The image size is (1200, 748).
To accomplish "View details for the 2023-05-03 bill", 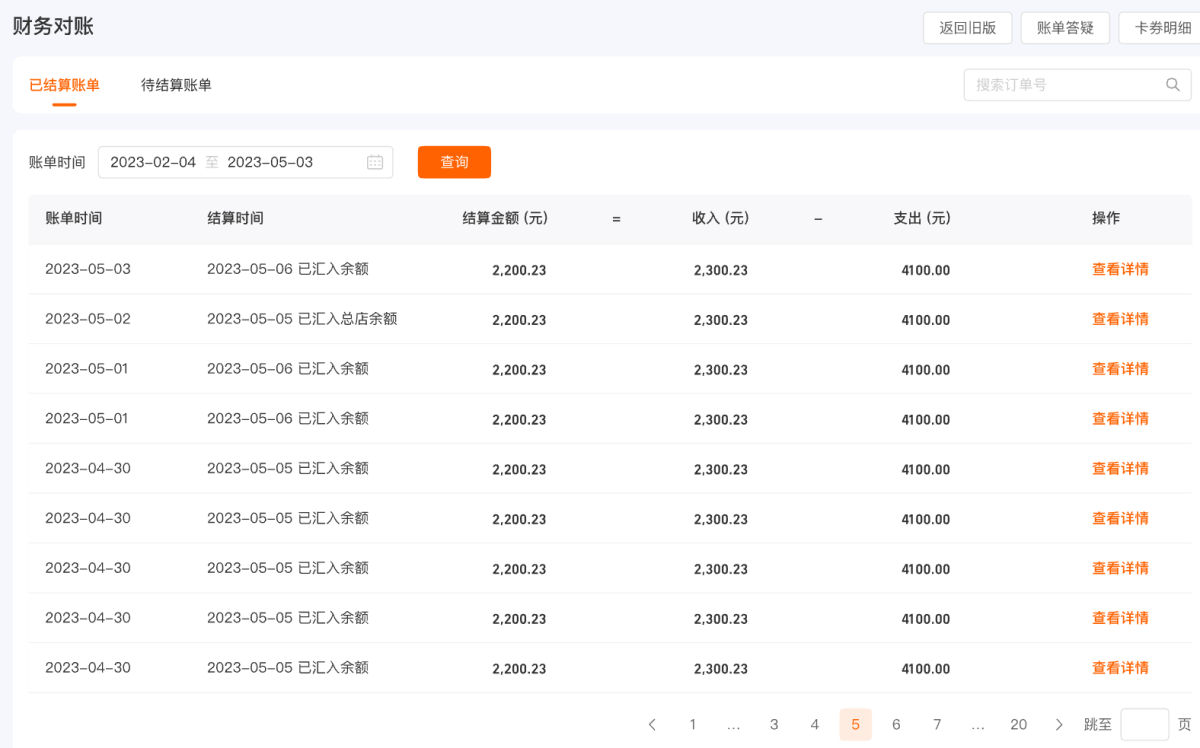I will click(x=1120, y=269).
